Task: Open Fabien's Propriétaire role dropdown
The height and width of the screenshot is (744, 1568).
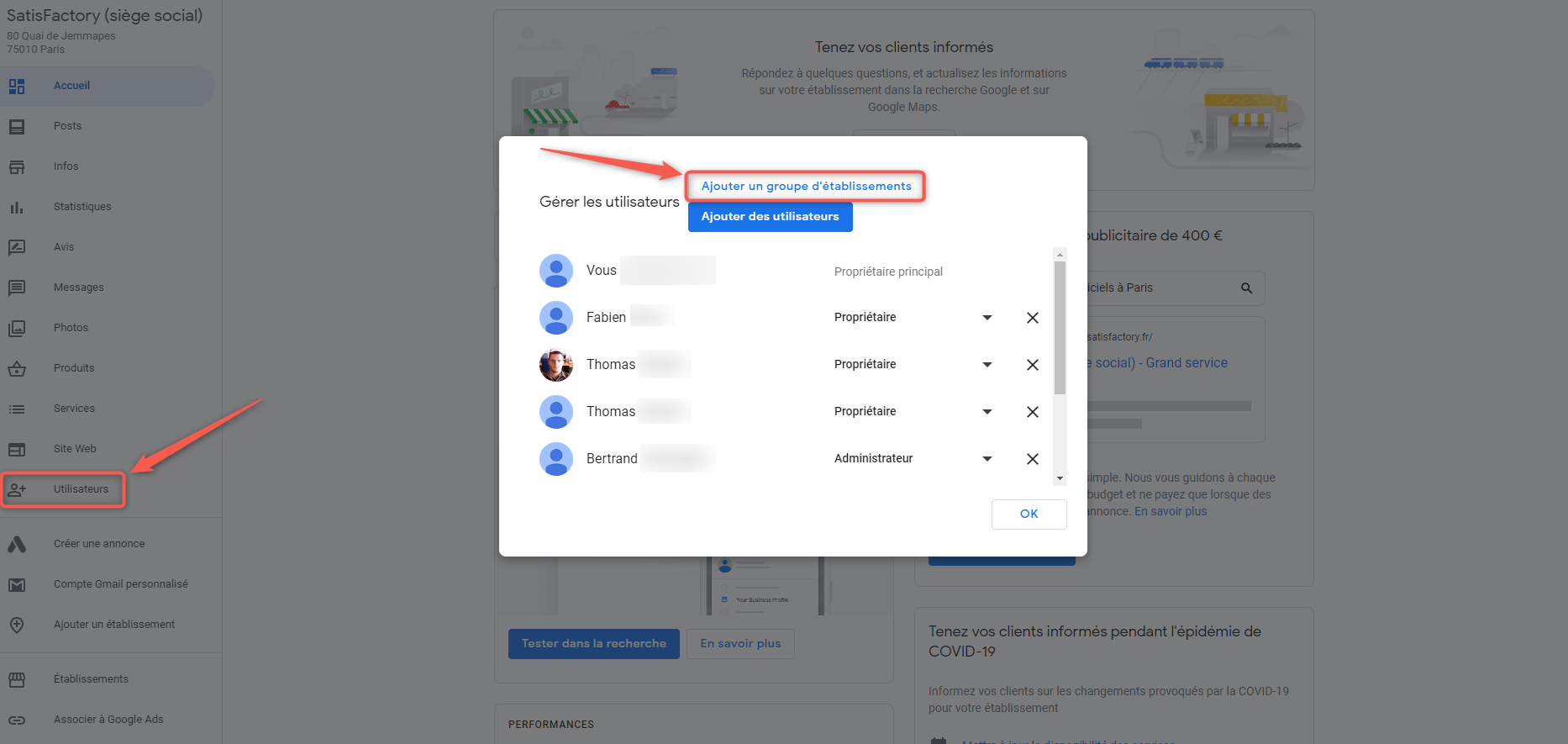Action: (x=987, y=318)
